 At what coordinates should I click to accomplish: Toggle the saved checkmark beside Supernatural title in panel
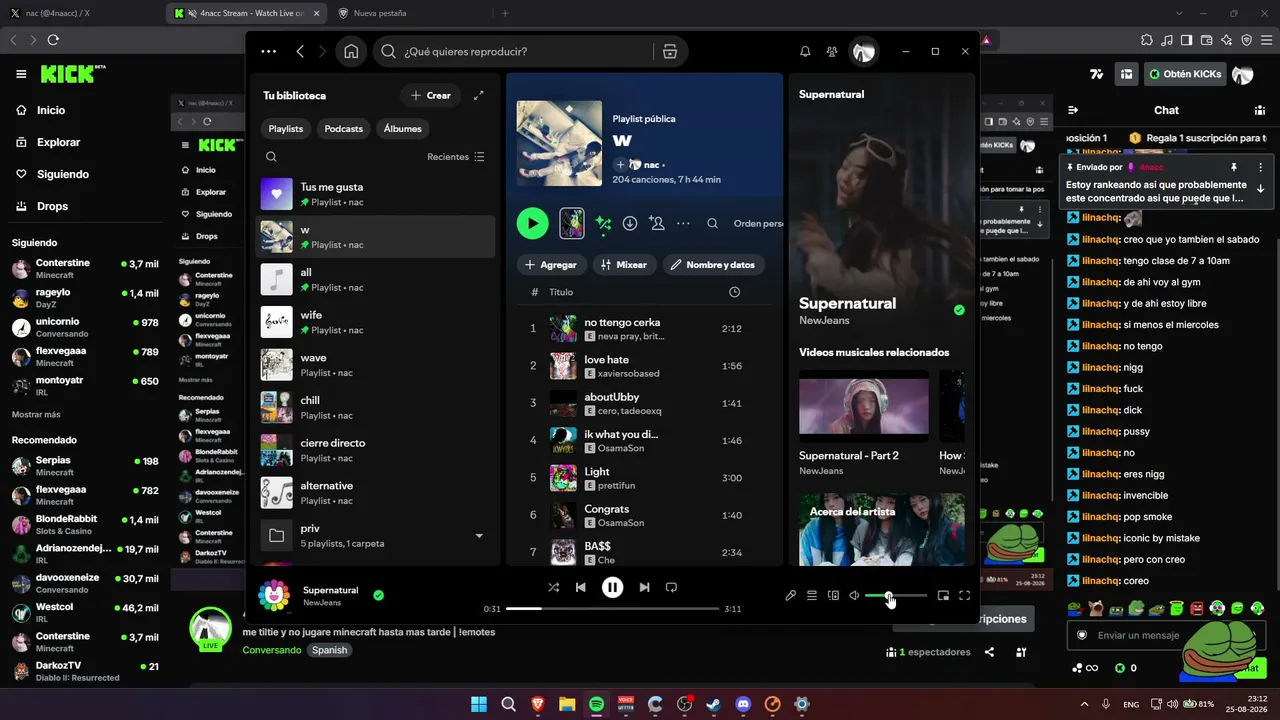click(x=959, y=310)
